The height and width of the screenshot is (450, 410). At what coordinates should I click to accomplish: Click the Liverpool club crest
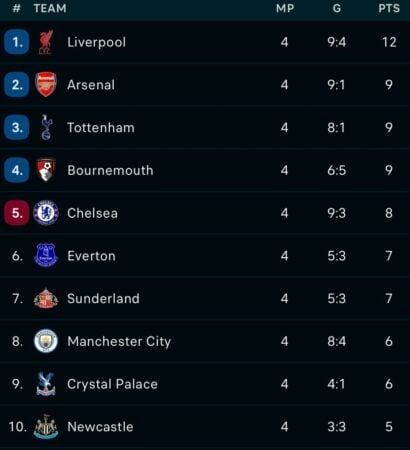46,42
